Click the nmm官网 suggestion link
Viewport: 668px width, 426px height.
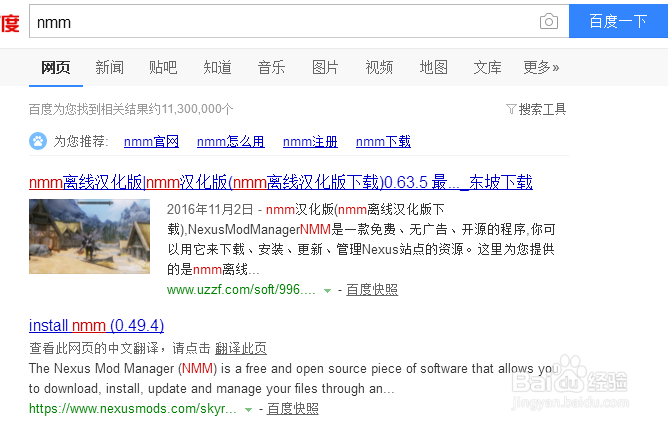click(151, 141)
